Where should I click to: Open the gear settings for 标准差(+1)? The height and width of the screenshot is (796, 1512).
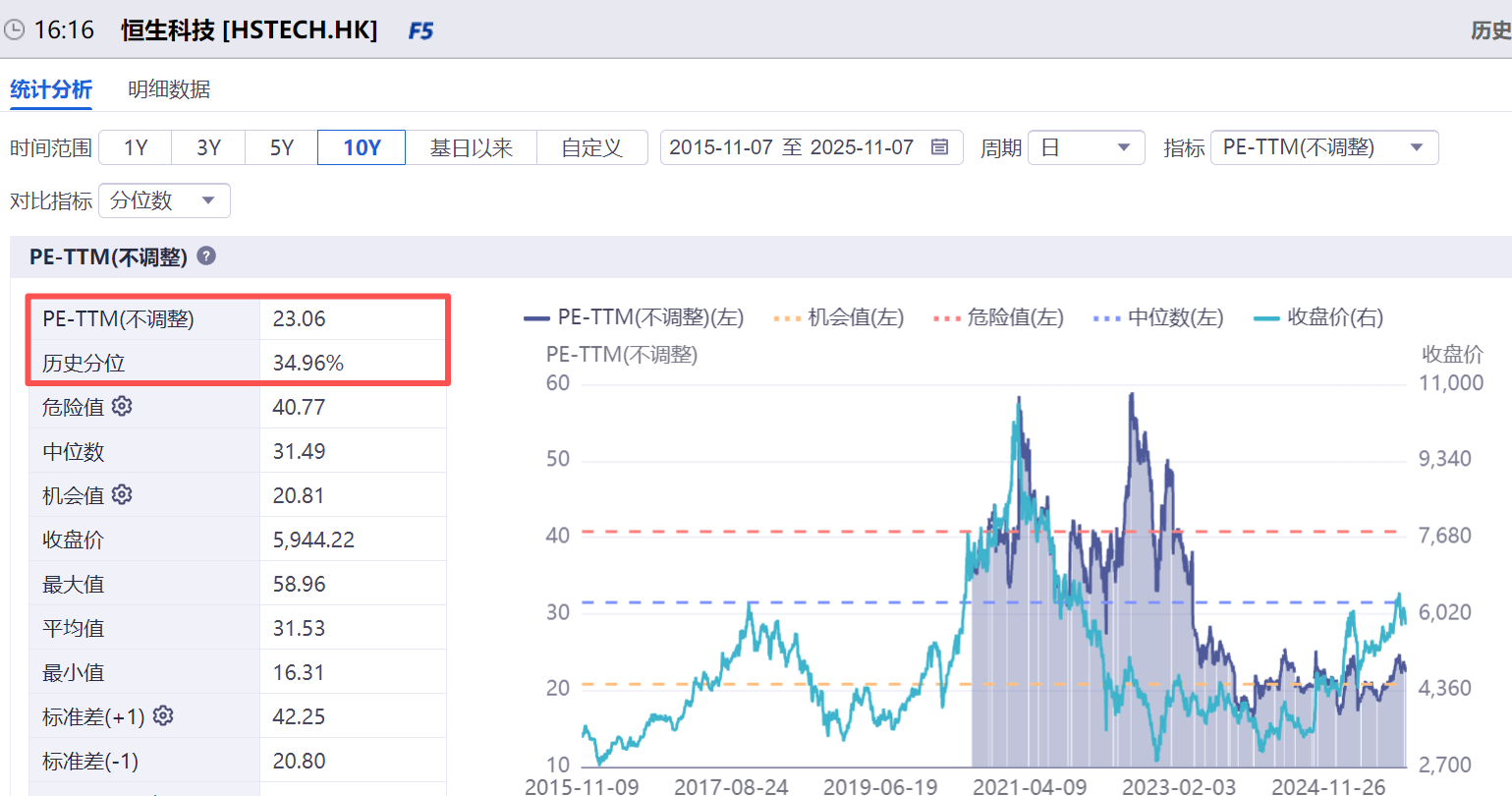pos(163,715)
